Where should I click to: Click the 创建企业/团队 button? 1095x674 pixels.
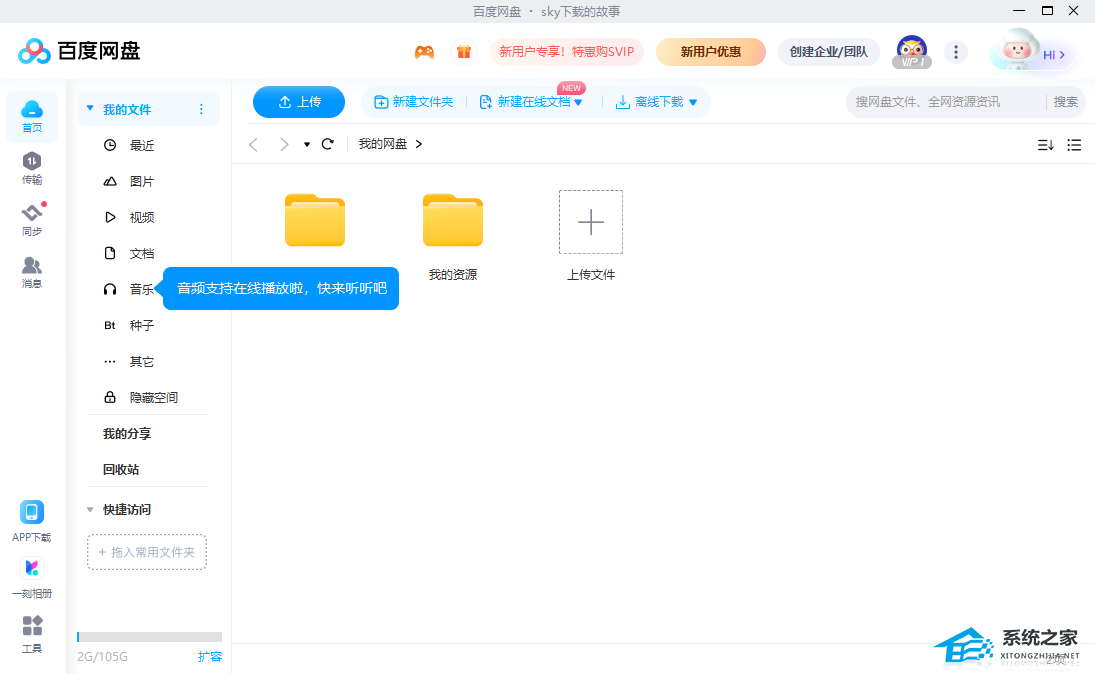click(828, 52)
